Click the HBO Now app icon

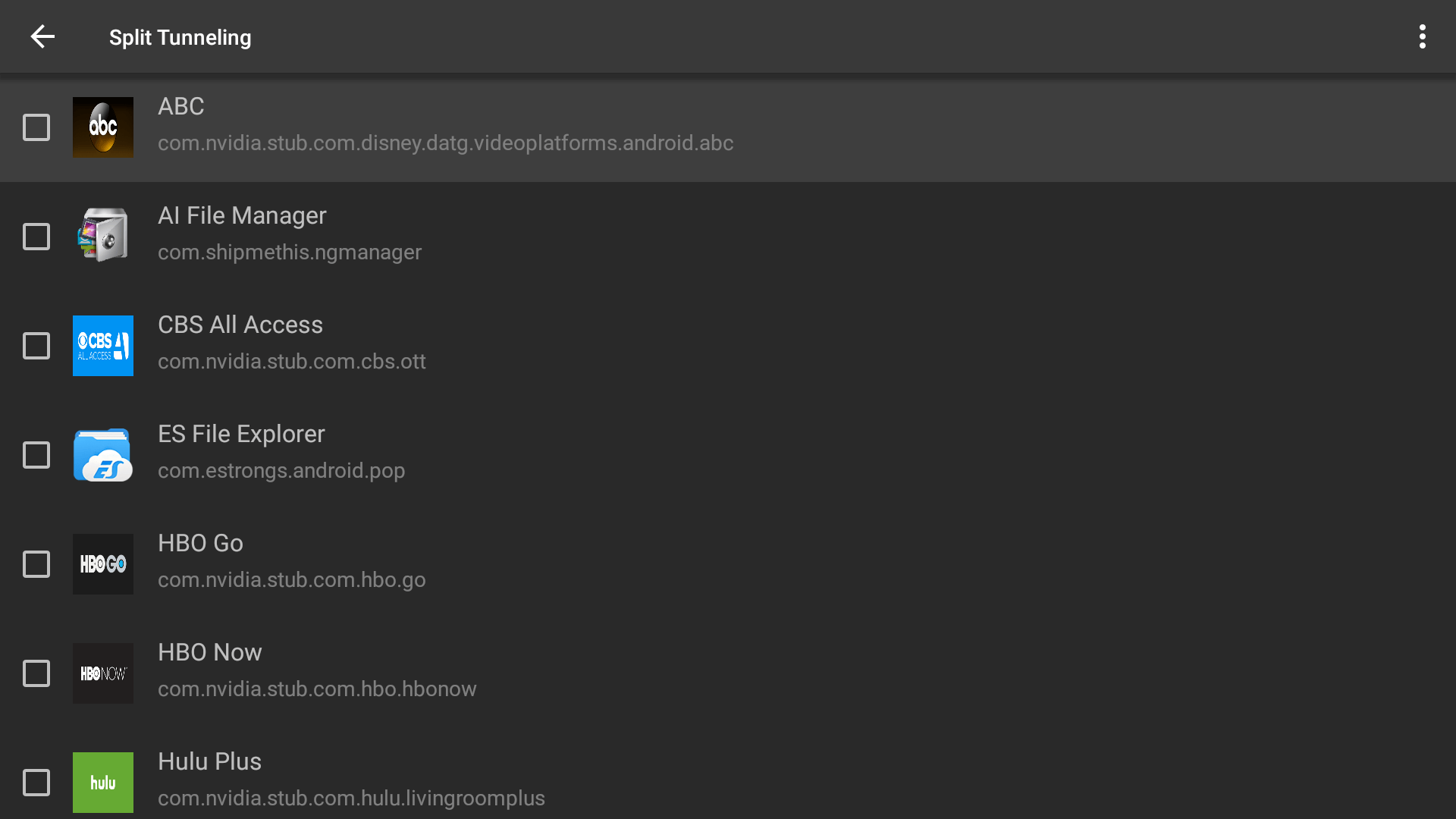(103, 673)
